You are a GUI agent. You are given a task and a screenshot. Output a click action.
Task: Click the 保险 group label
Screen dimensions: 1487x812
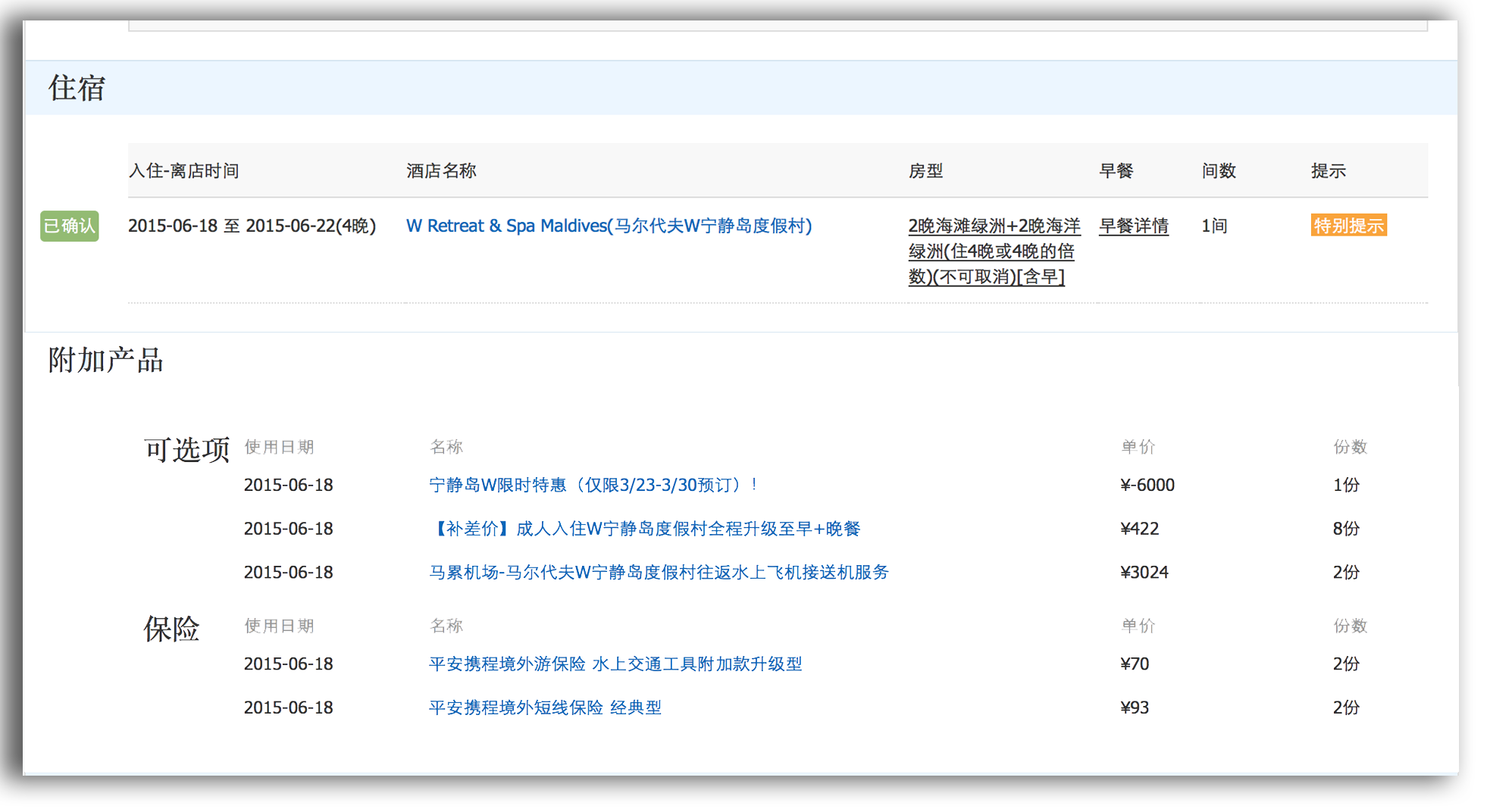[x=171, y=629]
